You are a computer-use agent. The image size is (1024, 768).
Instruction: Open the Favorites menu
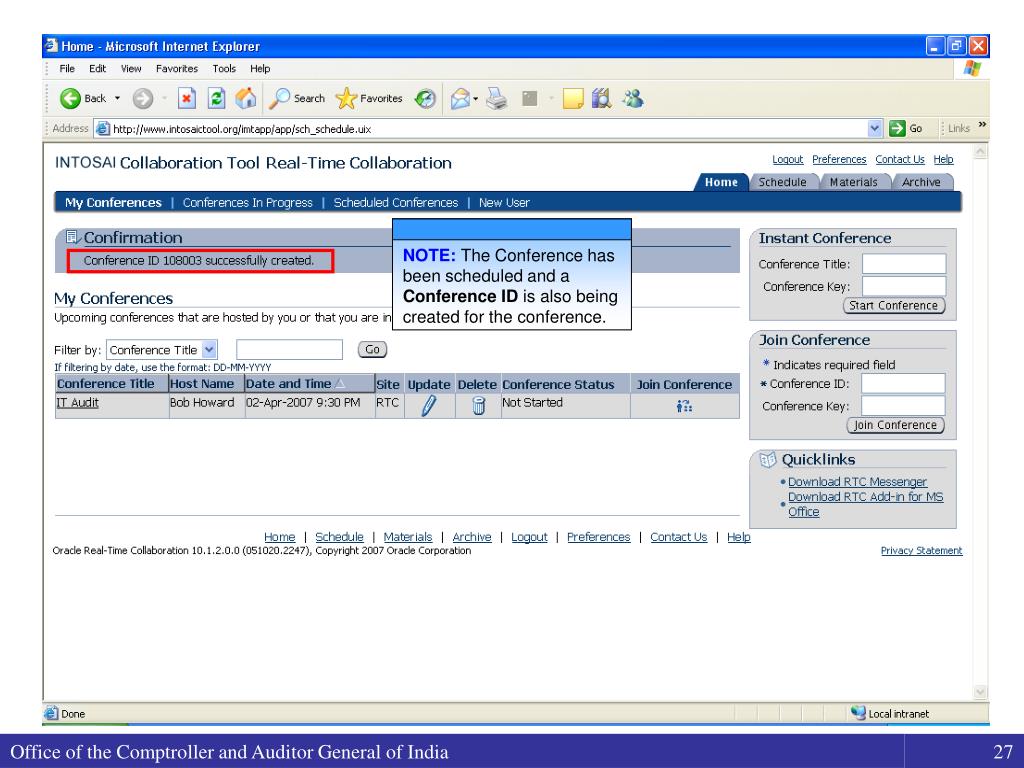[x=176, y=69]
